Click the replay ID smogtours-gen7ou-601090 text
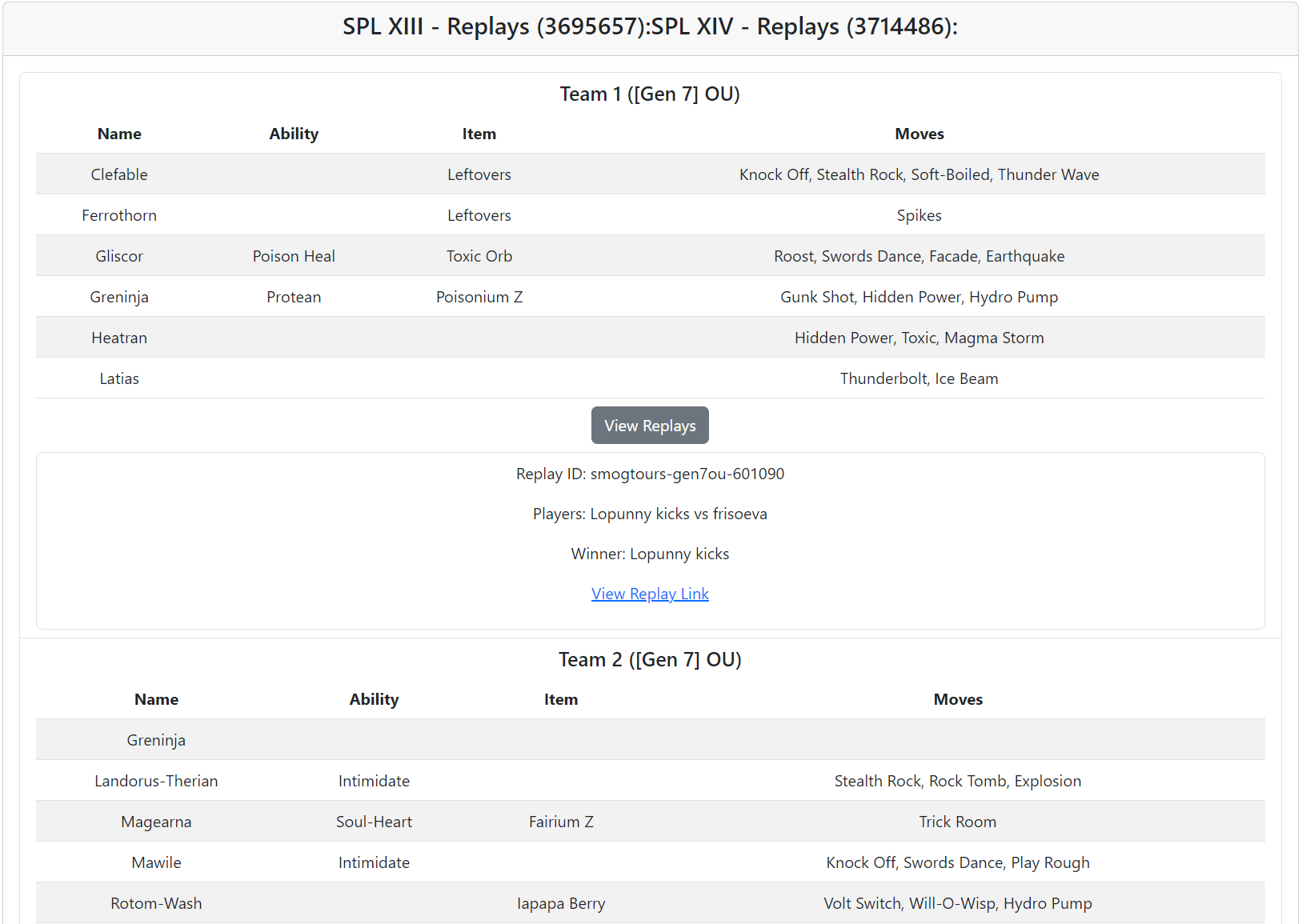Screen dimensions: 1302x924 (650, 474)
